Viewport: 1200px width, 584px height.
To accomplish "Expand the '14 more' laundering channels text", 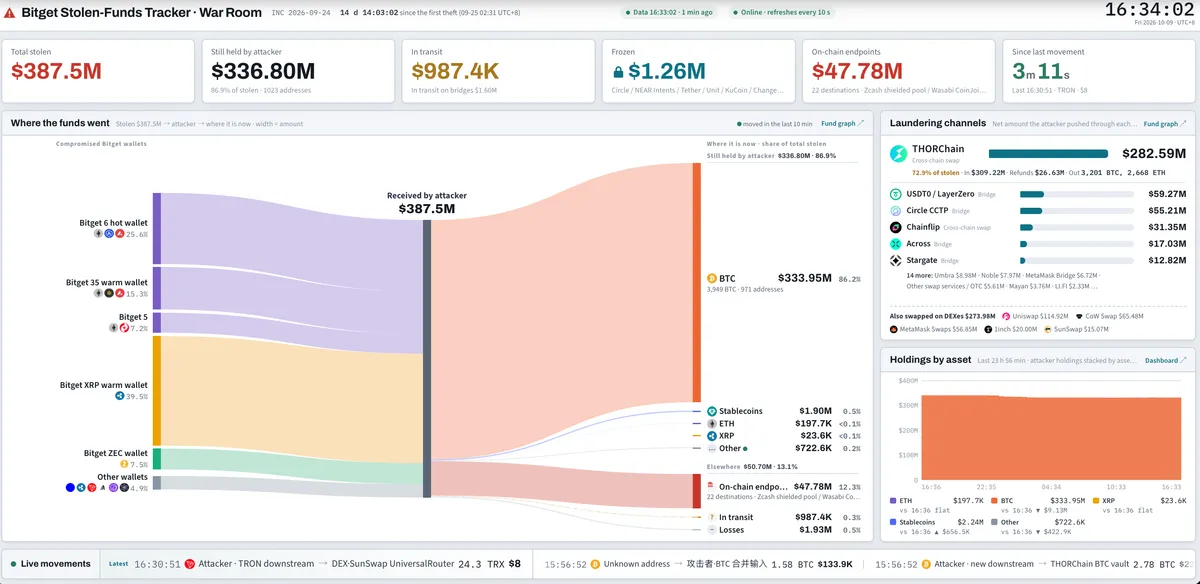I will click(1002, 280).
